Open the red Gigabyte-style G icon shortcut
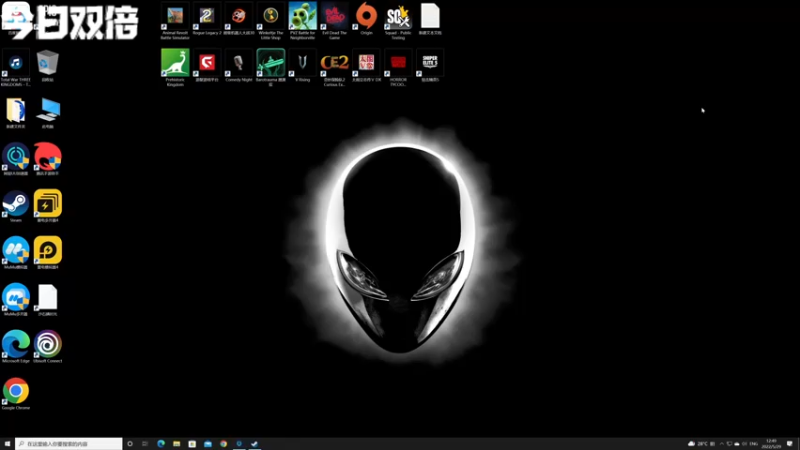The image size is (800, 450). click(x=207, y=66)
